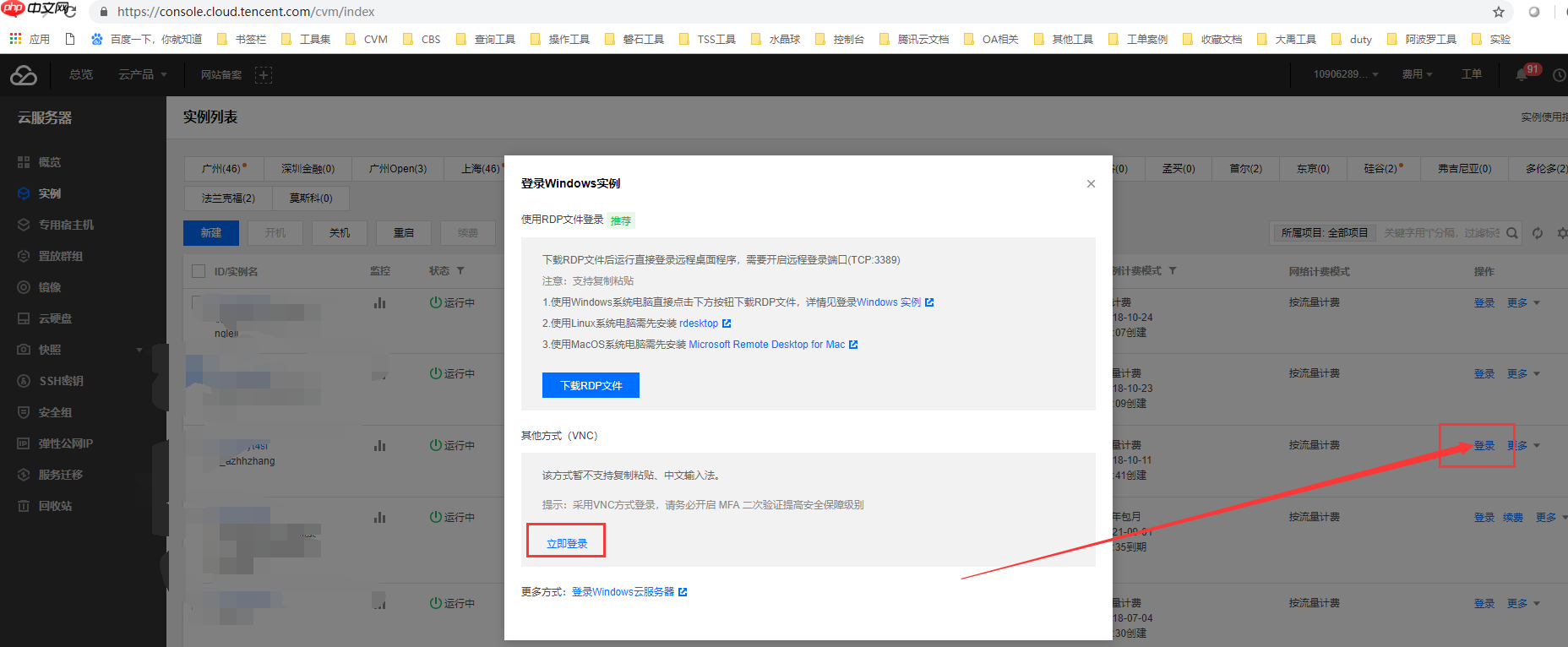
Task: Close the 登录Windows实例 dialog
Action: (1091, 183)
